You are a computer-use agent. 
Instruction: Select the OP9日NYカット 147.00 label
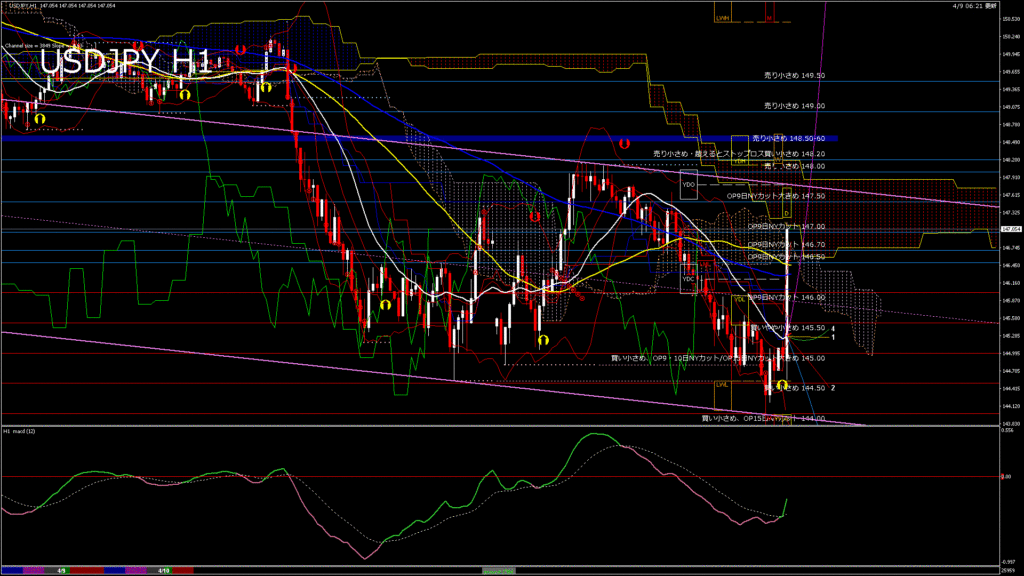point(786,227)
